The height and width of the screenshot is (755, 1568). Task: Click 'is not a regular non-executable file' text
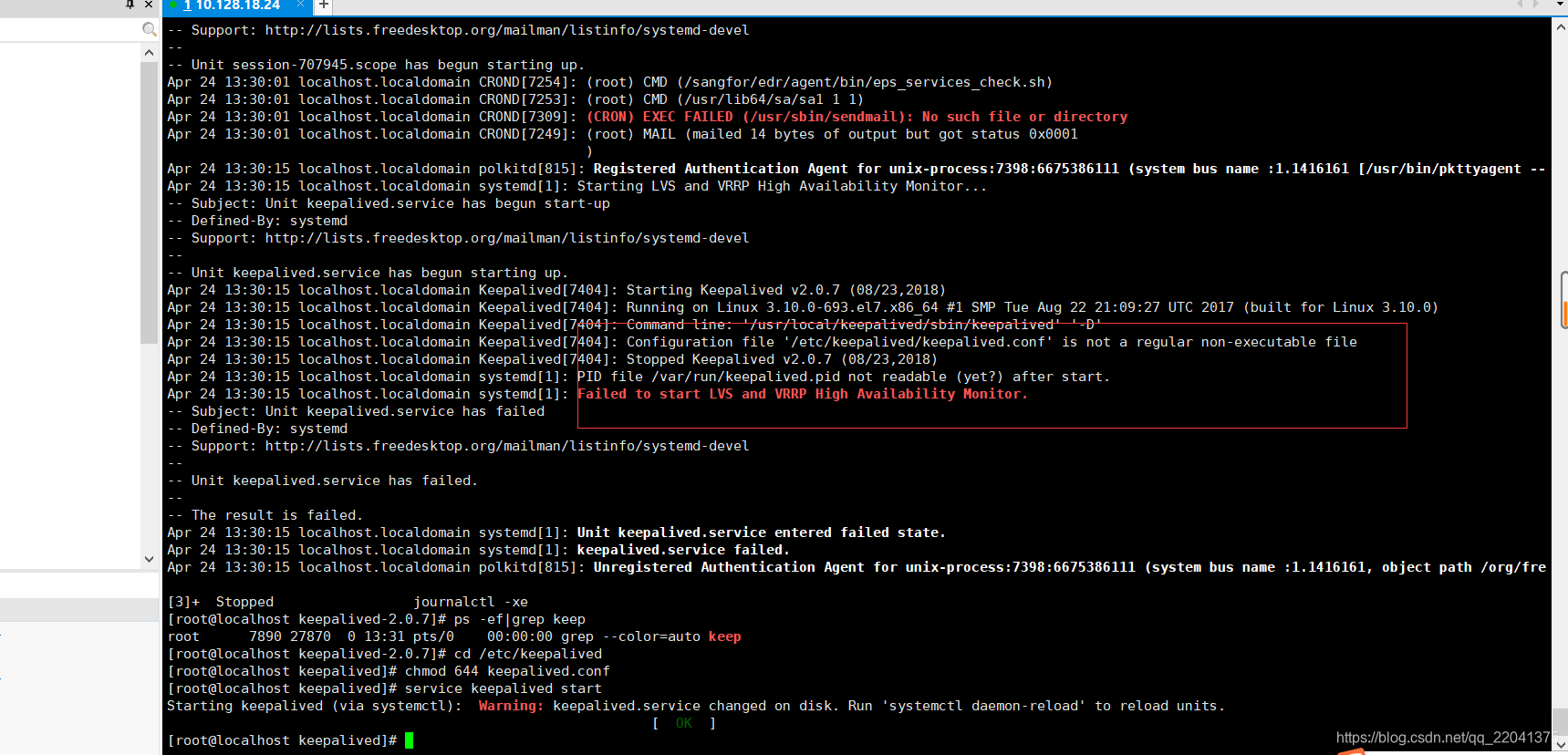point(1209,342)
